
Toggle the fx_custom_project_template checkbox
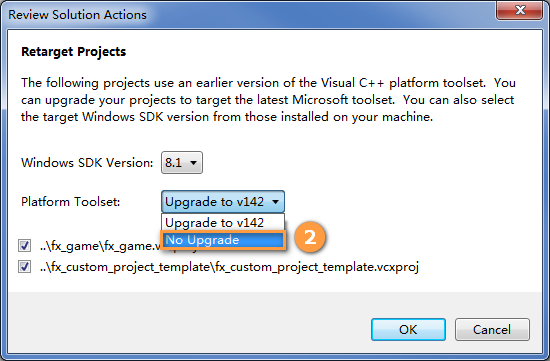point(24,267)
